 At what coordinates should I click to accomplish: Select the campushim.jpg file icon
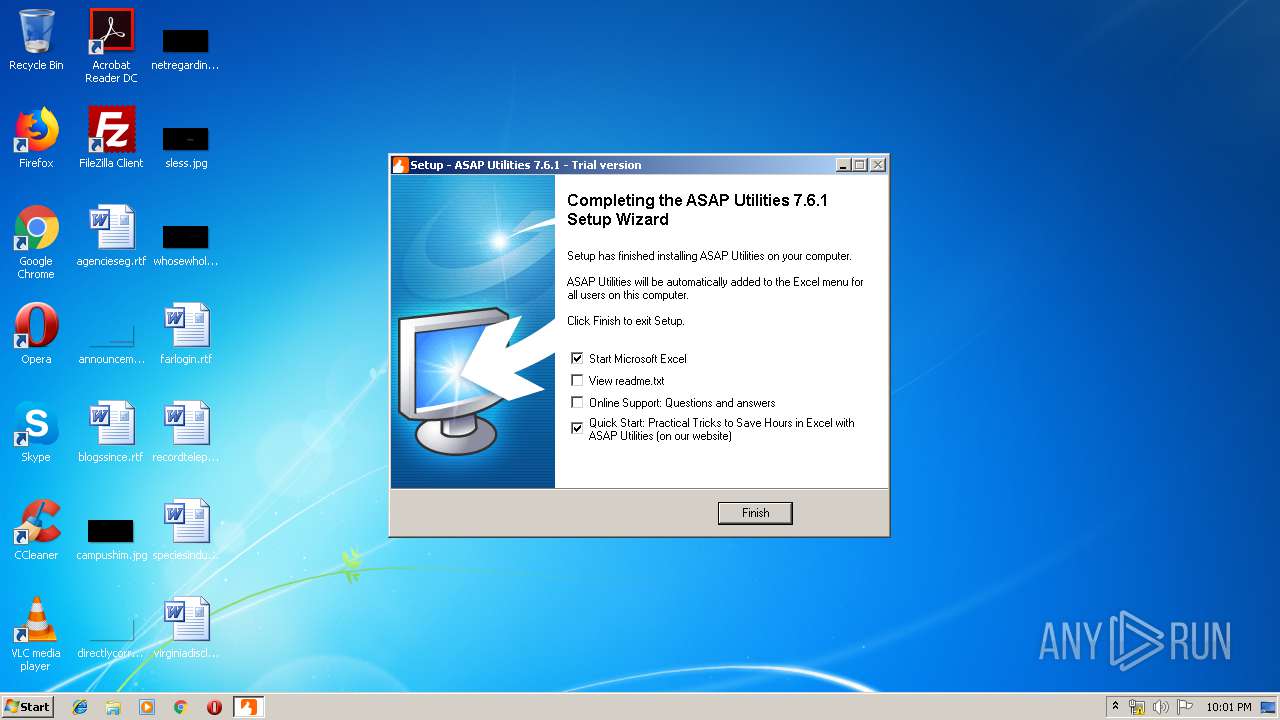[111, 541]
